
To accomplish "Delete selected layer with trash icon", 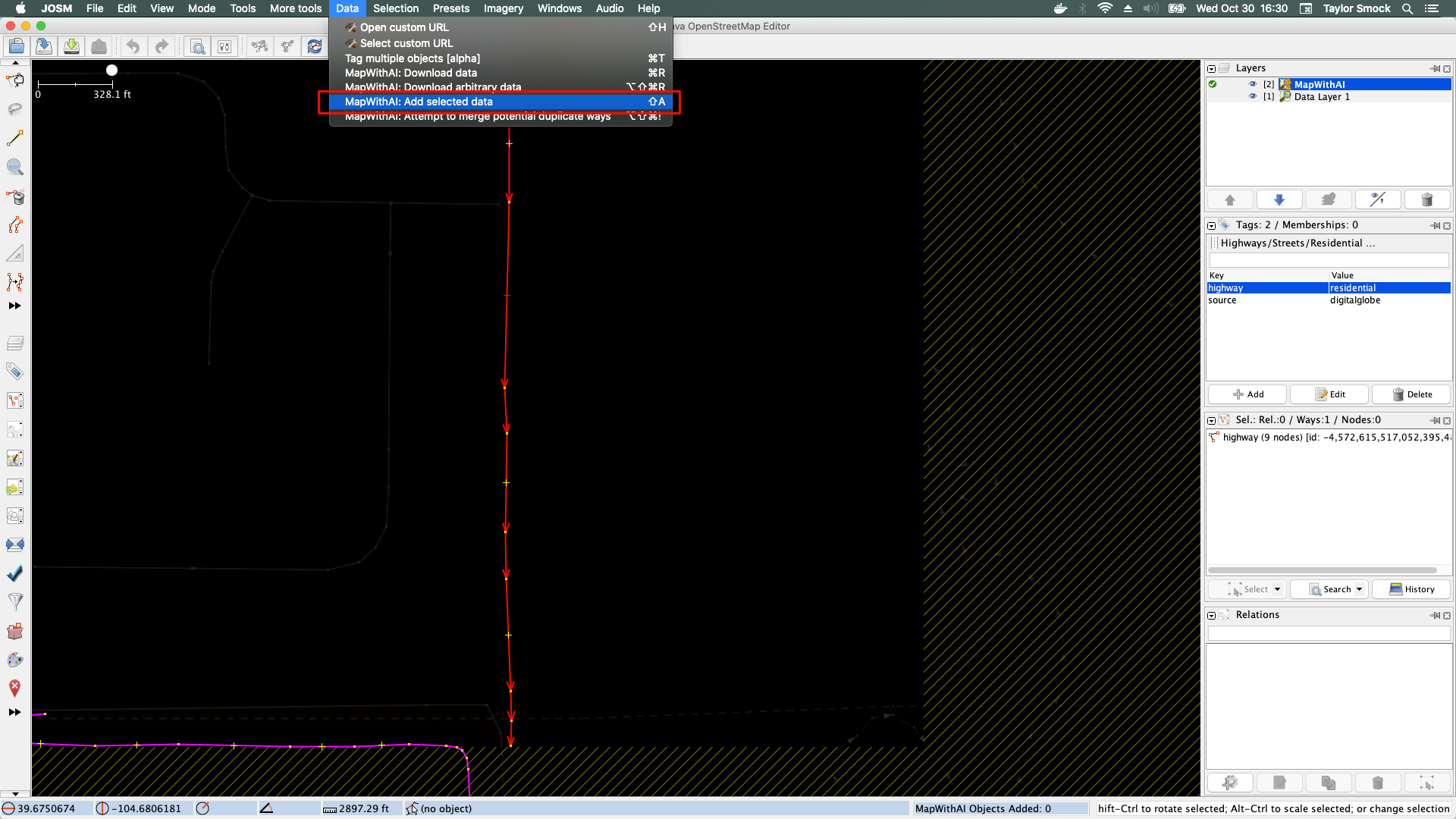I will [x=1426, y=199].
